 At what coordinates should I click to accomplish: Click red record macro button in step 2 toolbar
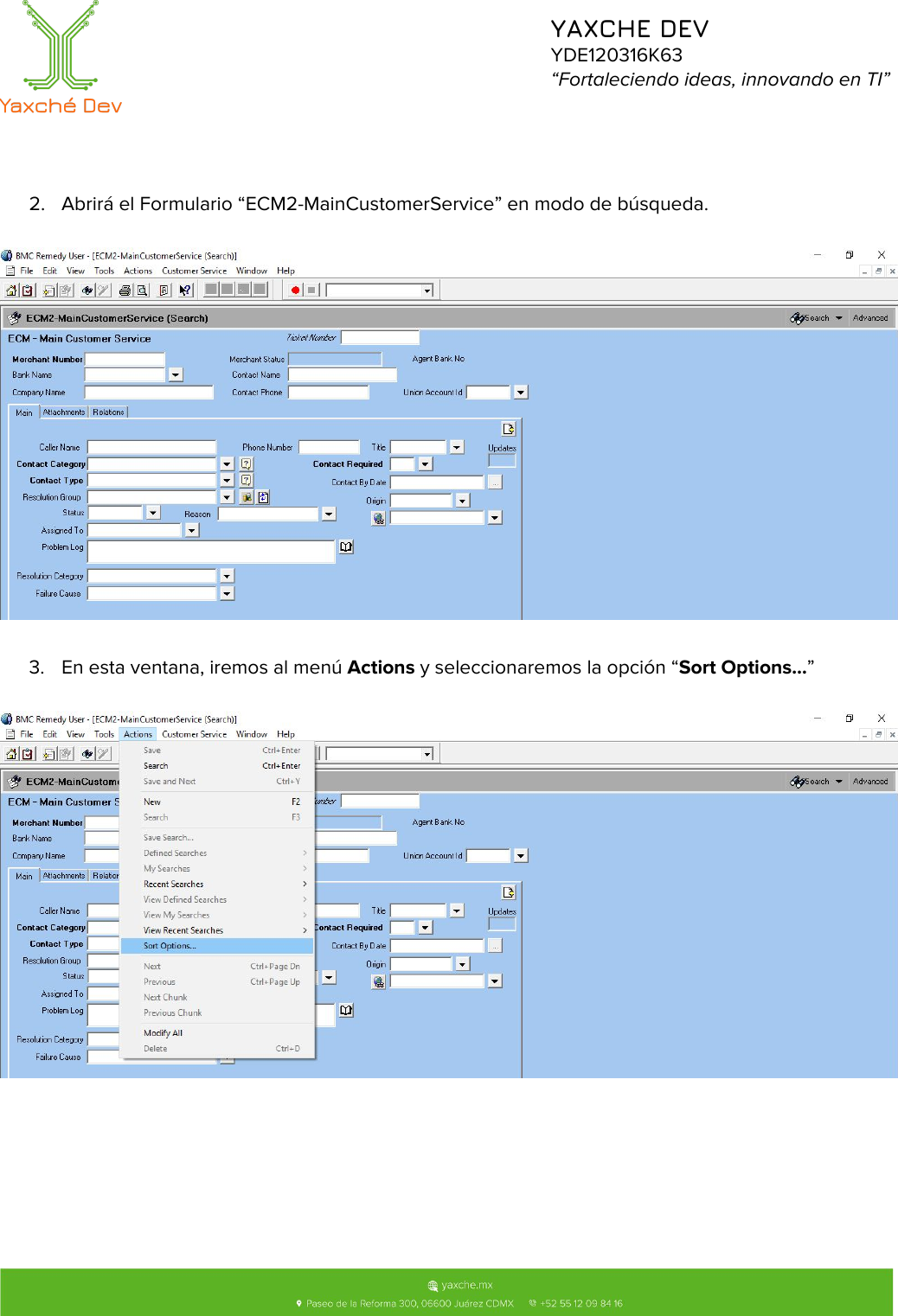coord(295,291)
